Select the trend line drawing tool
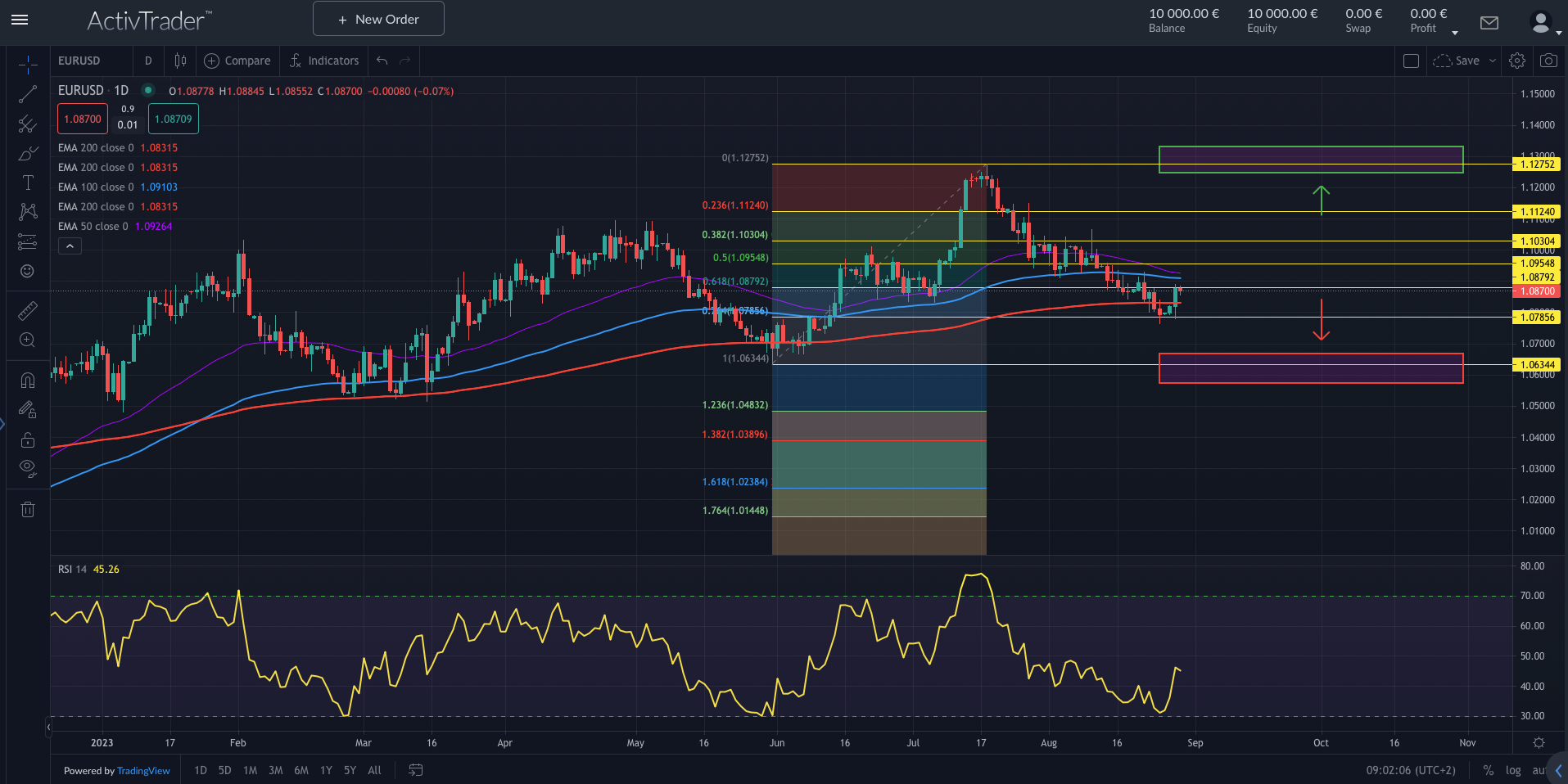Viewport: 1568px width, 784px height. pos(27,93)
